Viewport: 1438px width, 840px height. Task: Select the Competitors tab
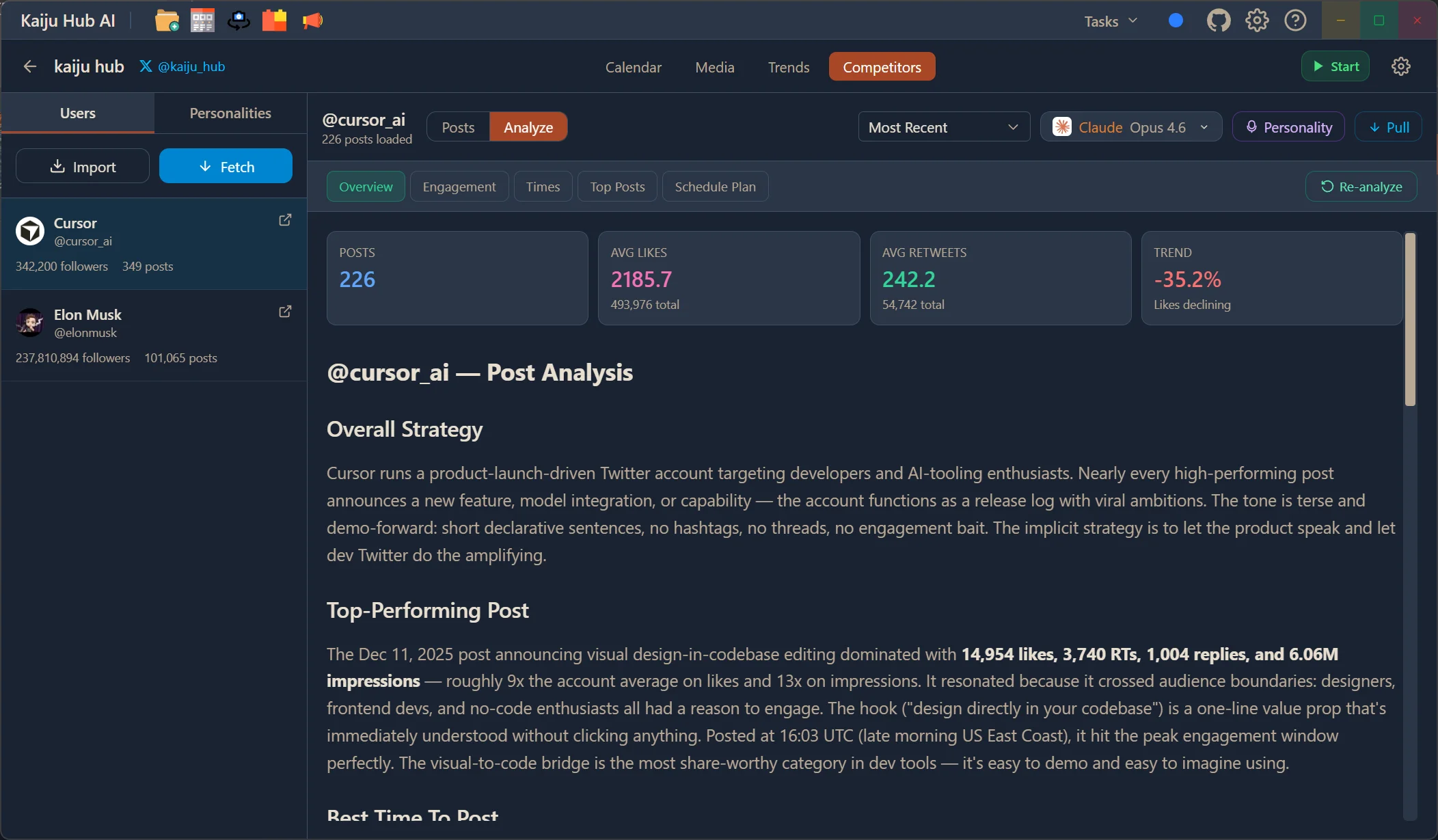[882, 67]
